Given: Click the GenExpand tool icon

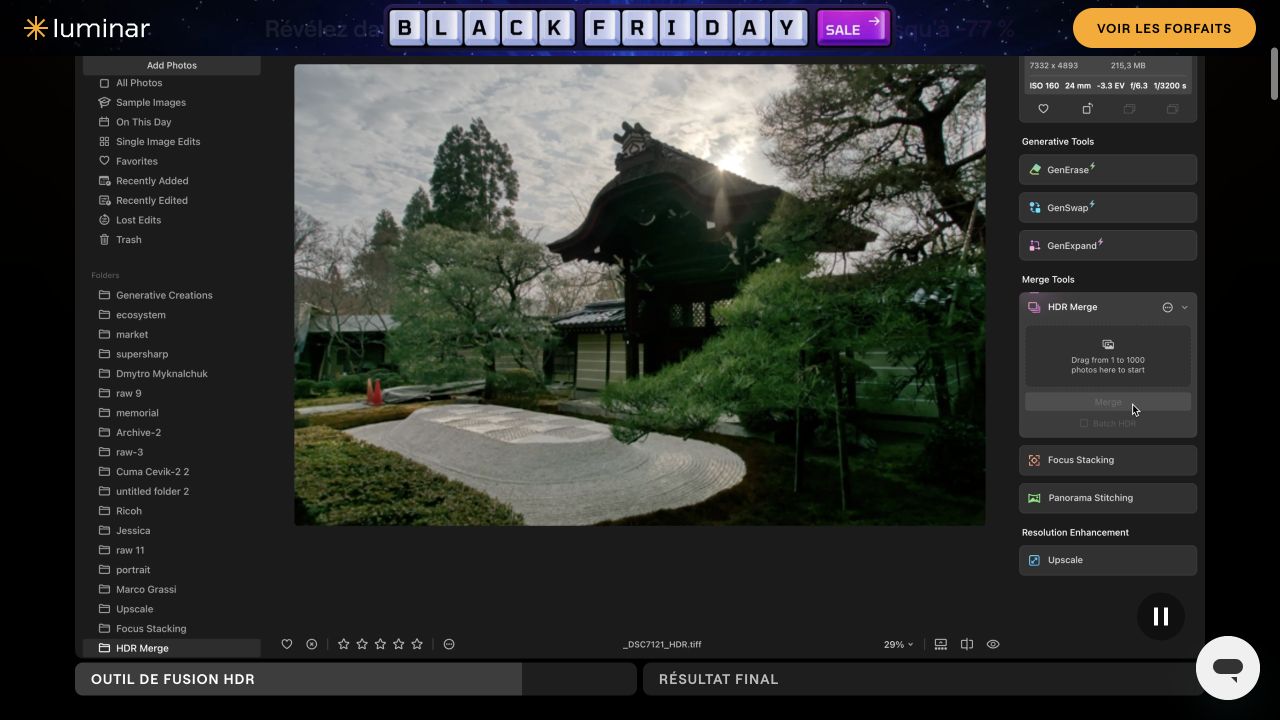Looking at the screenshot, I should pos(1035,246).
